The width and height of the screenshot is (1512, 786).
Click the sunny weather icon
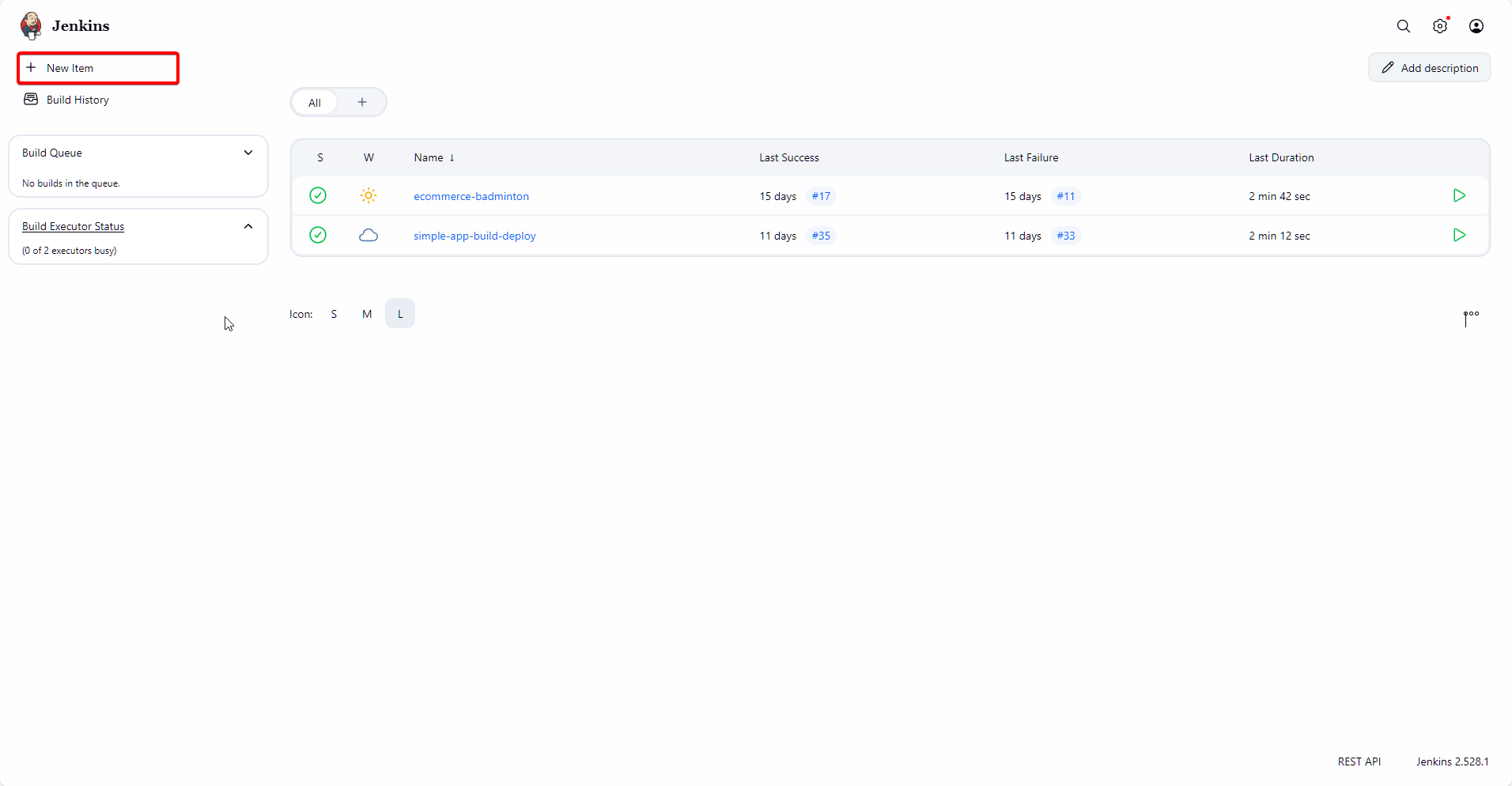369,195
